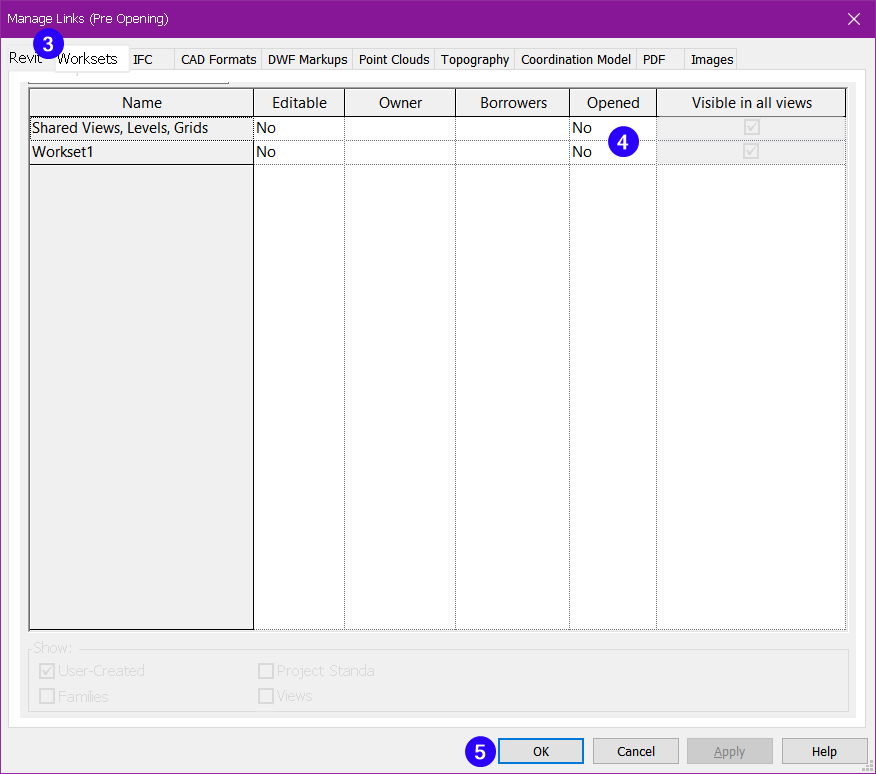Toggle visibility checkbox for Shared Views, Levels, Grids

click(751, 127)
